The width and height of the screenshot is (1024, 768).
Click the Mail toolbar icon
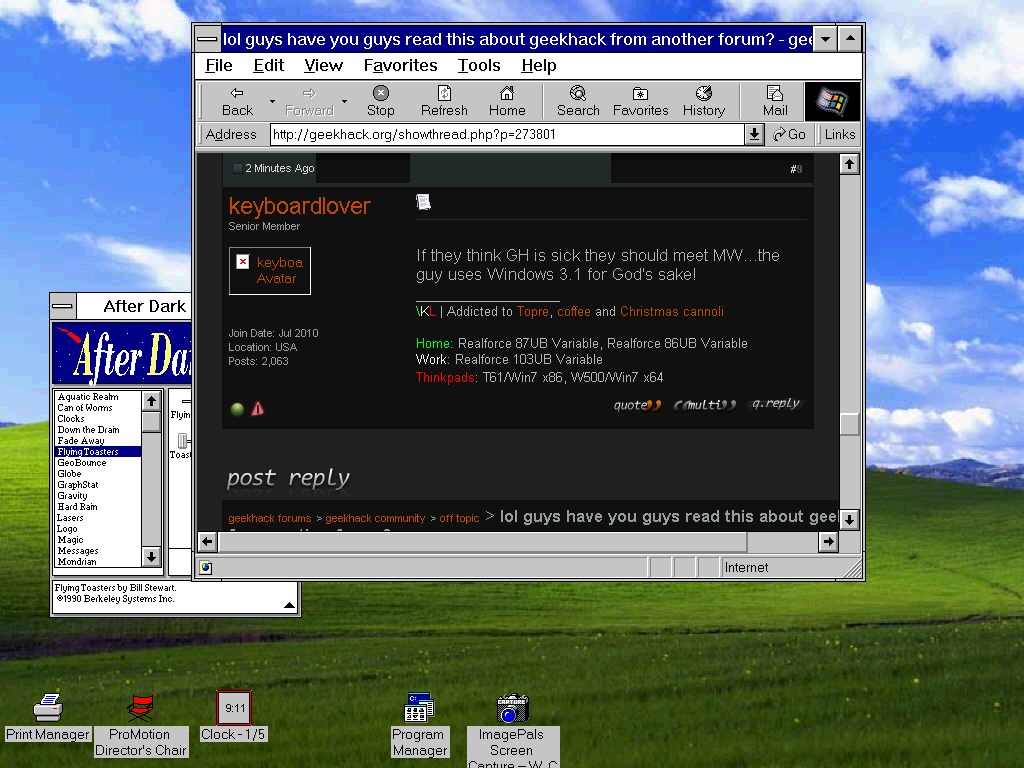775,101
